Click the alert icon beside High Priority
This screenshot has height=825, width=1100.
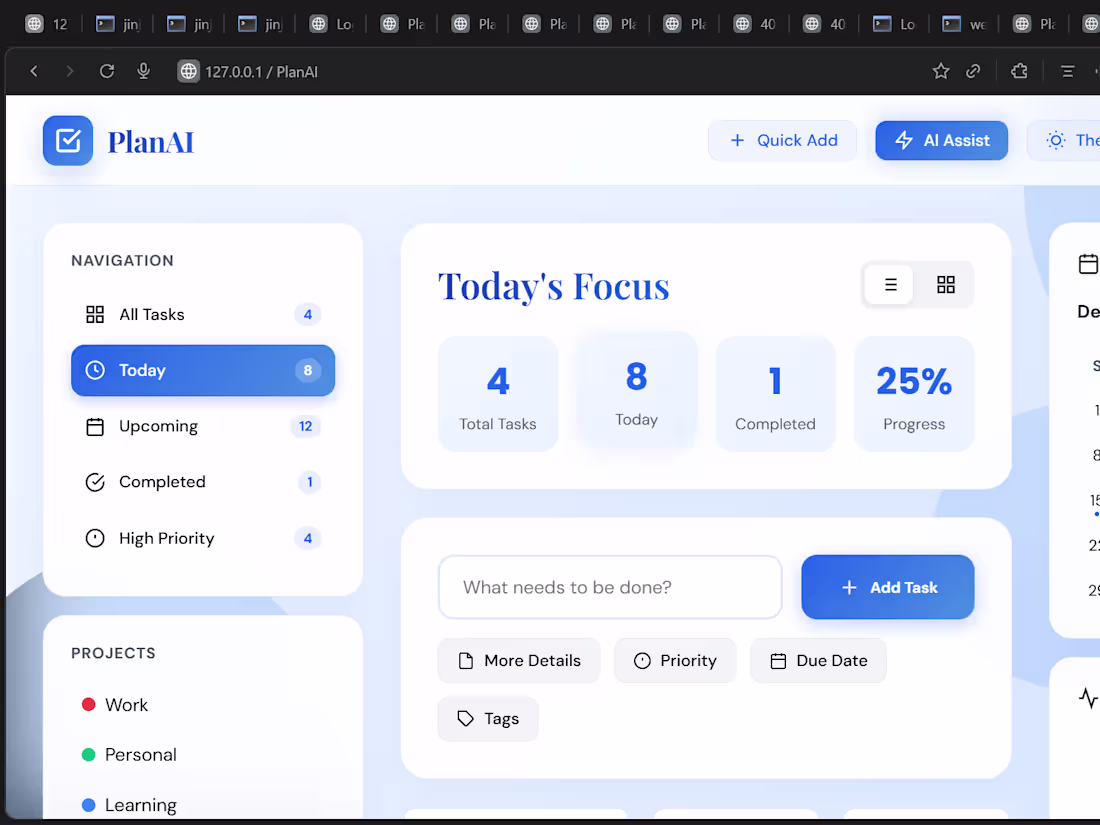[95, 538]
